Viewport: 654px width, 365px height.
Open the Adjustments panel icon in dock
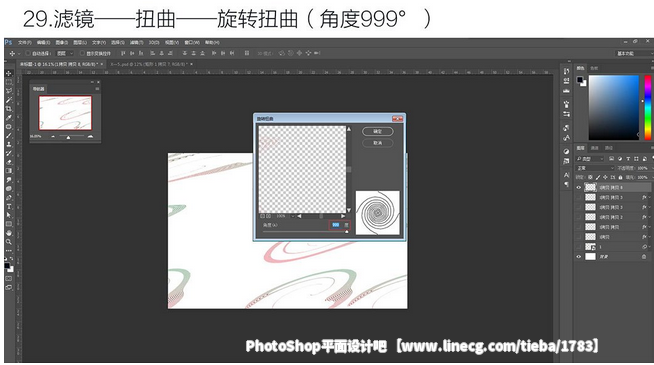(566, 151)
